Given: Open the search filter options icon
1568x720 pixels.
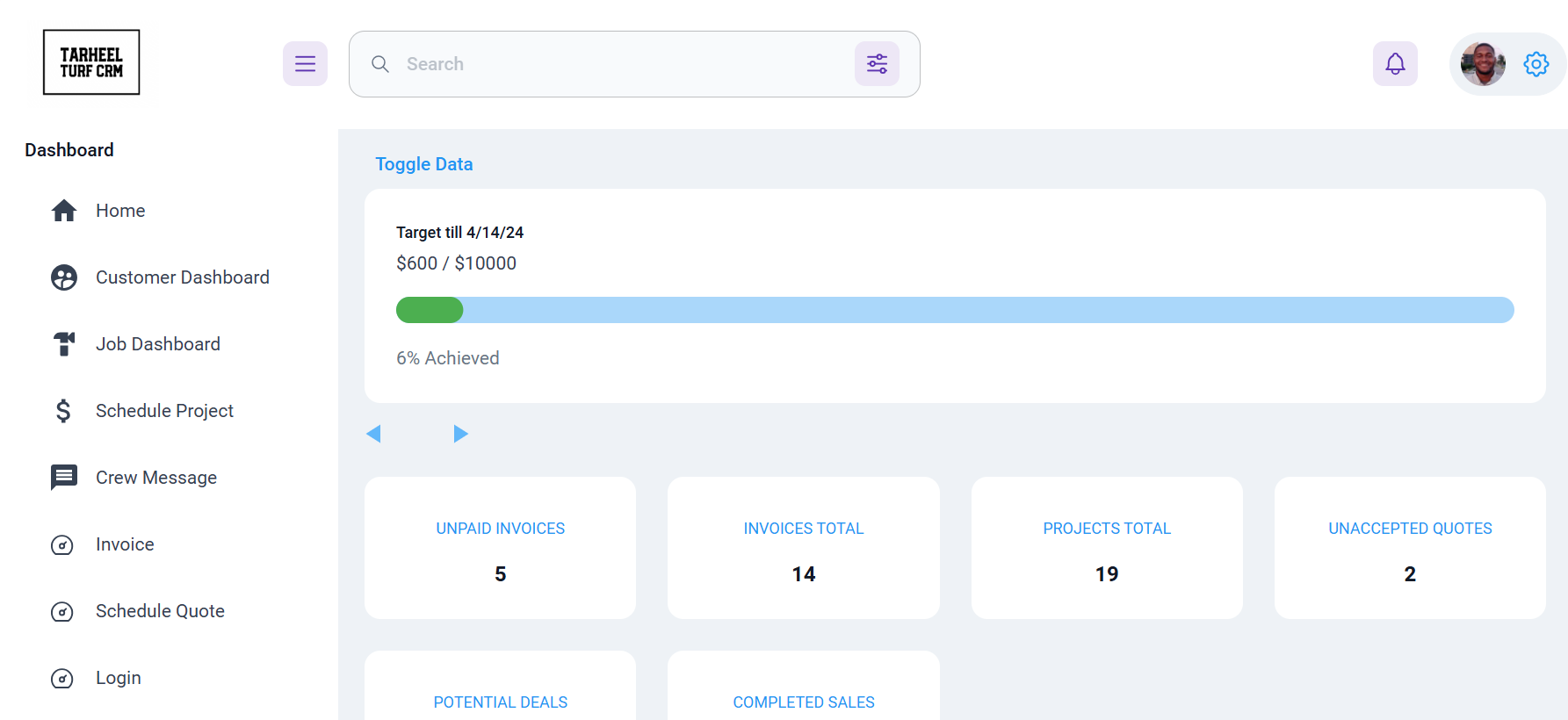Looking at the screenshot, I should tap(877, 64).
